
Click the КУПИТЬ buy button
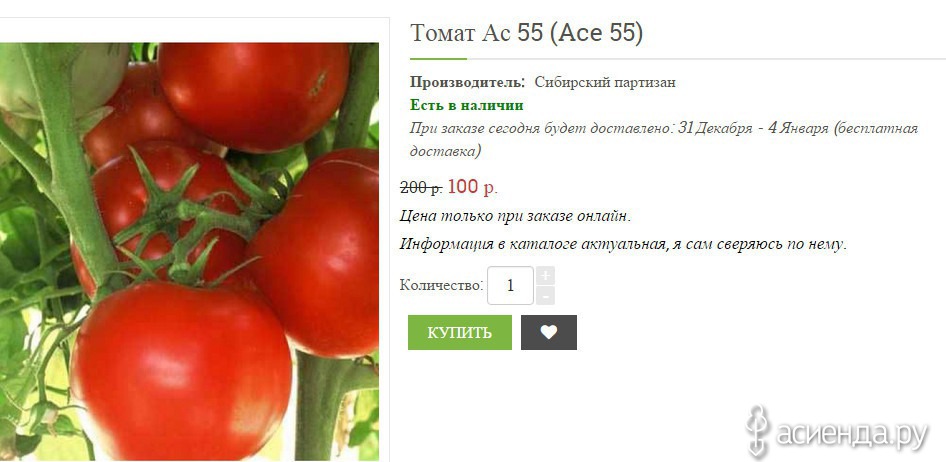[460, 332]
